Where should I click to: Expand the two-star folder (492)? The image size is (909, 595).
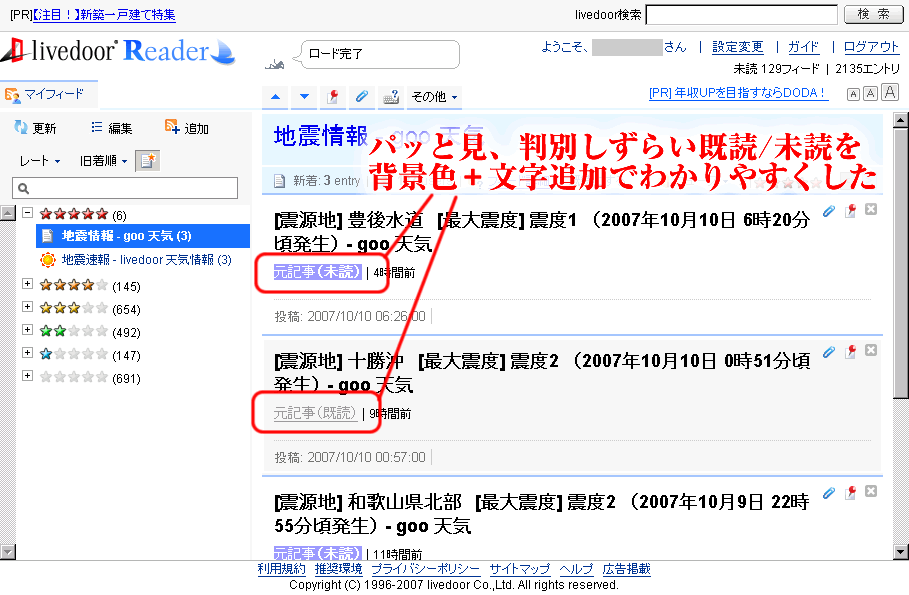pyautogui.click(x=27, y=329)
